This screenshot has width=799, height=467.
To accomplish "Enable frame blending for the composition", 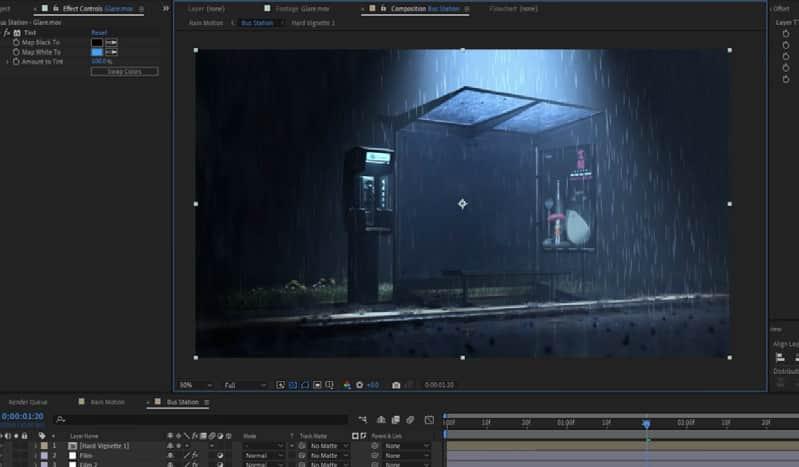I will pos(395,420).
